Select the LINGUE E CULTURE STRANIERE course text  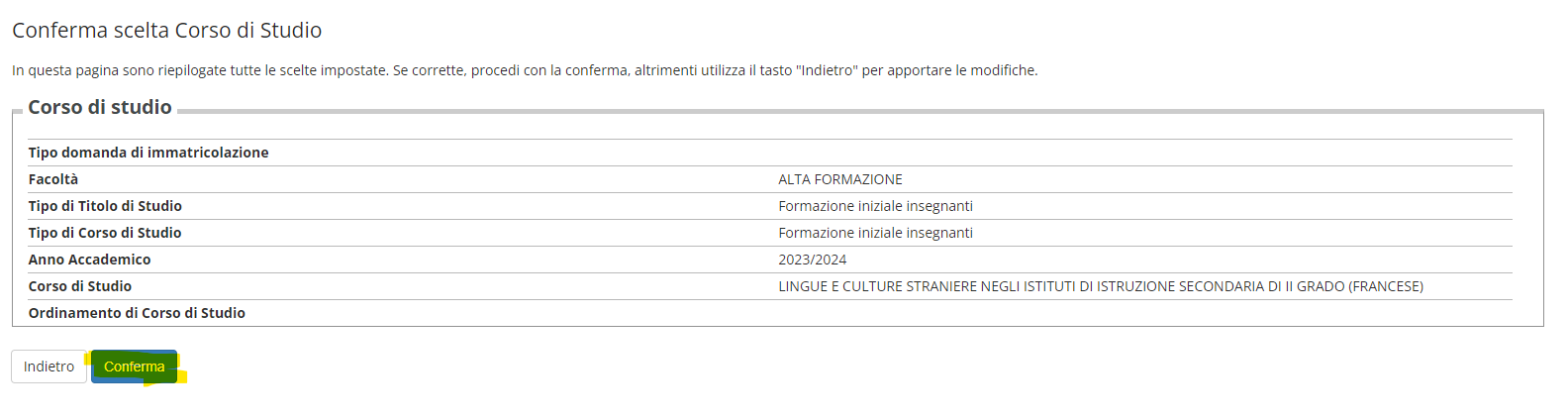pos(1101,286)
